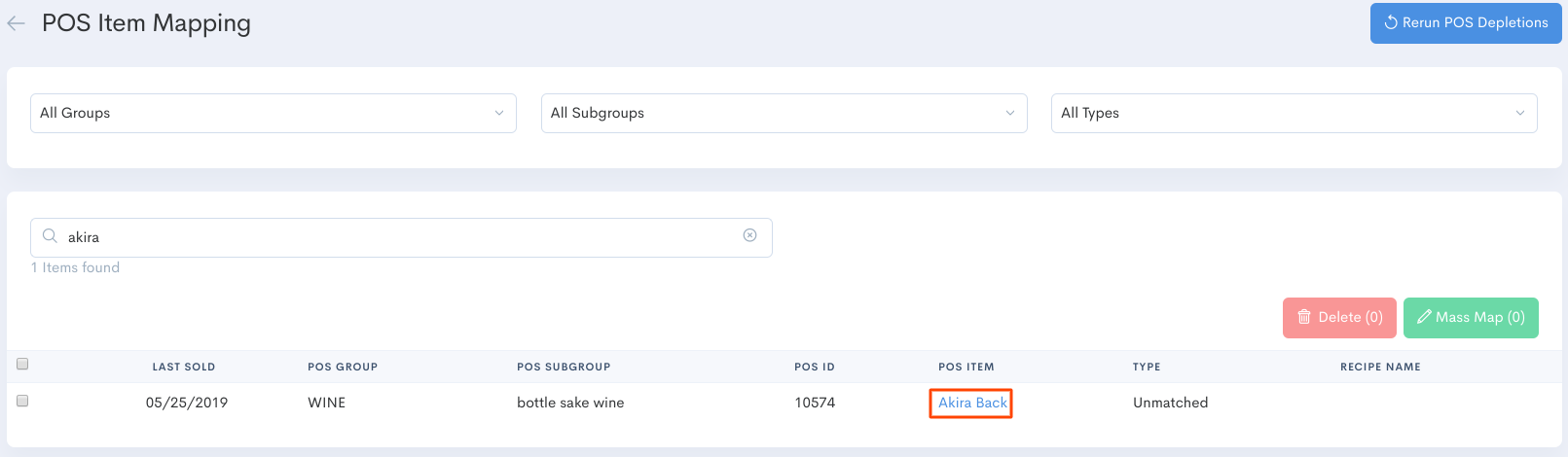Viewport: 1568px width, 457px height.
Task: Expand the All Subgroups dropdown
Action: [x=784, y=113]
